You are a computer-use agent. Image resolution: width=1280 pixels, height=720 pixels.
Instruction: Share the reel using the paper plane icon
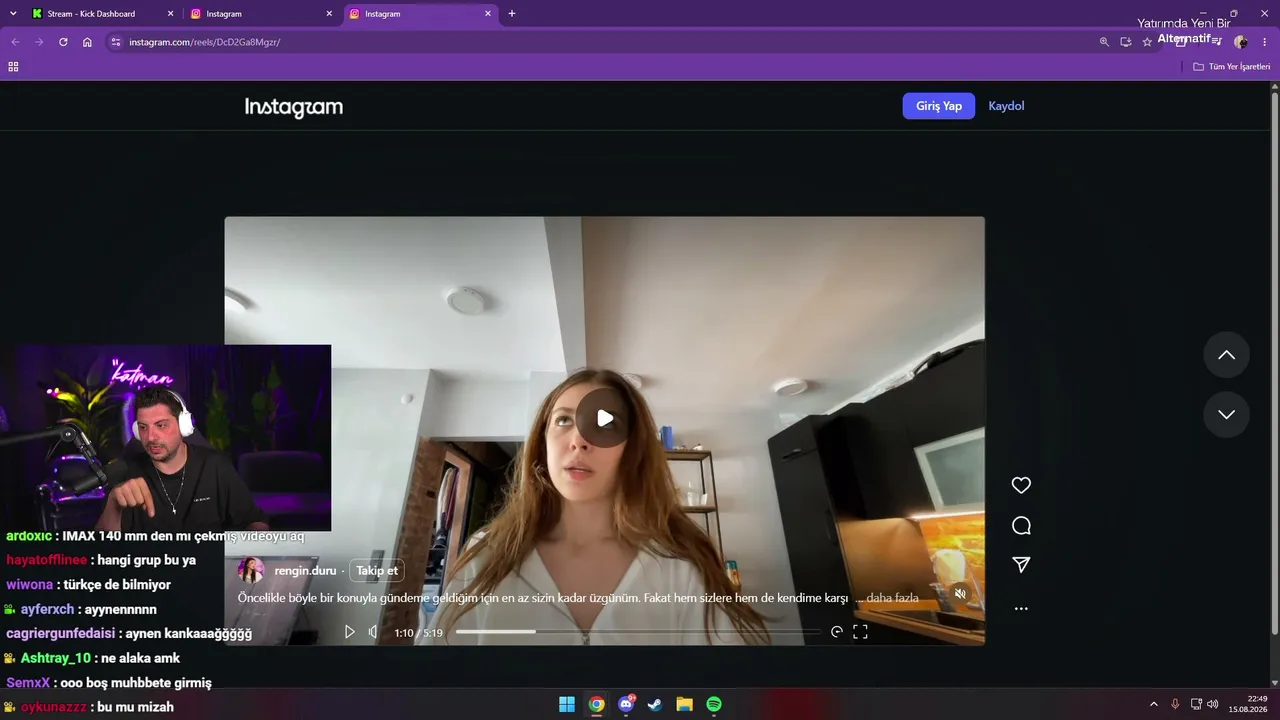[x=1021, y=565]
